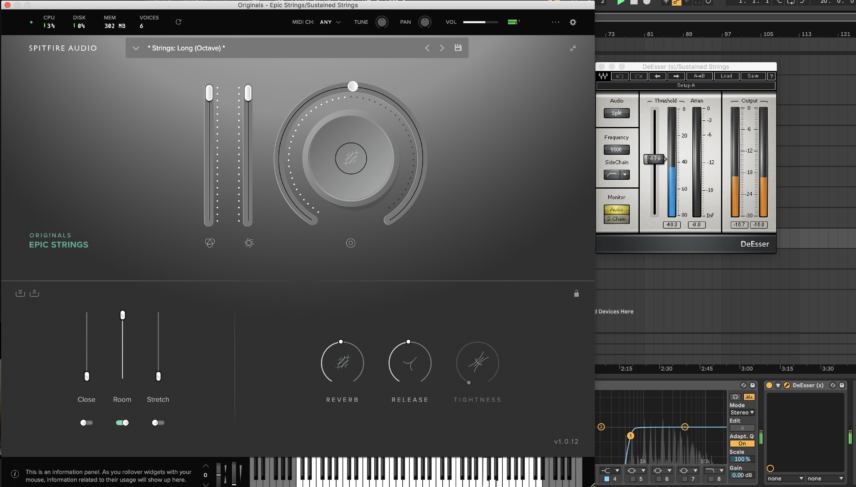
Task: Open EQ Mode Stereo dropdown
Action: [742, 413]
